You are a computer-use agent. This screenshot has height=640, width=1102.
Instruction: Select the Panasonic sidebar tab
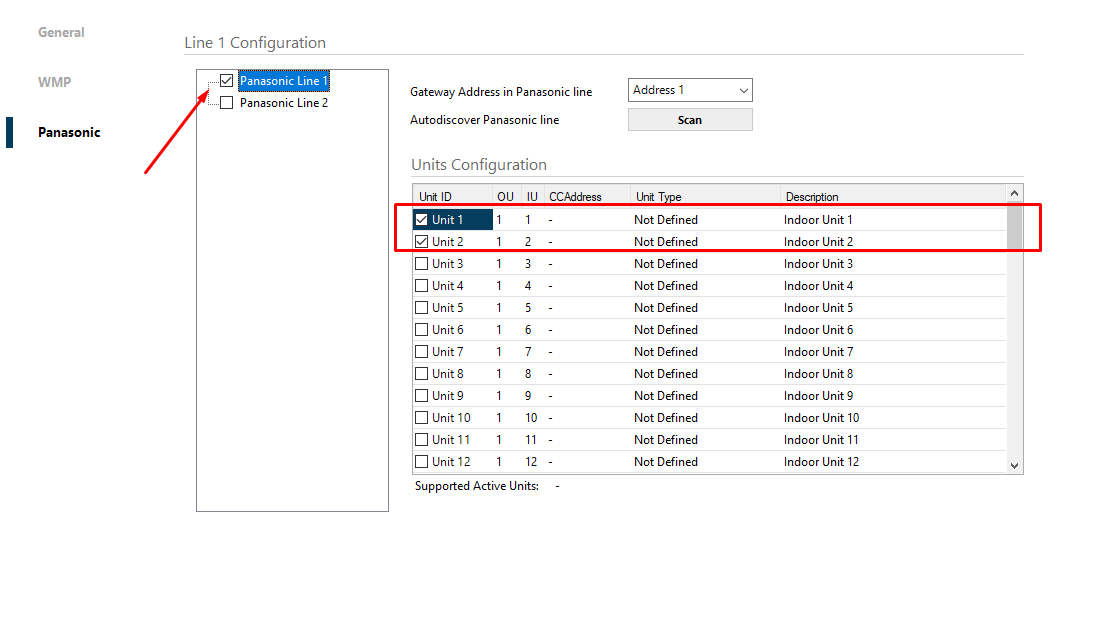[69, 132]
